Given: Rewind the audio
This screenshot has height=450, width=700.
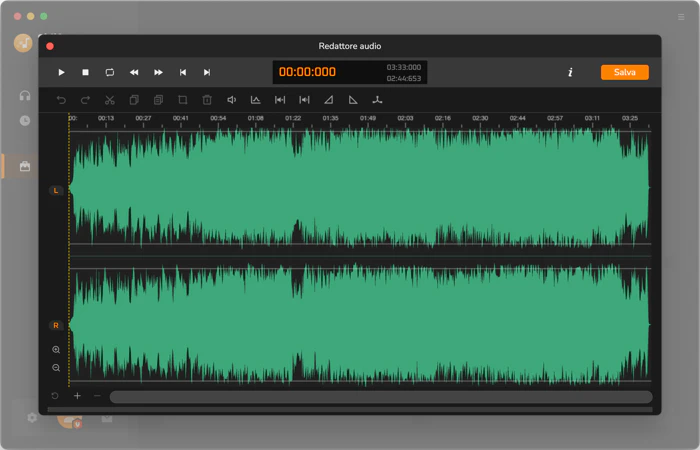Looking at the screenshot, I should coord(134,72).
